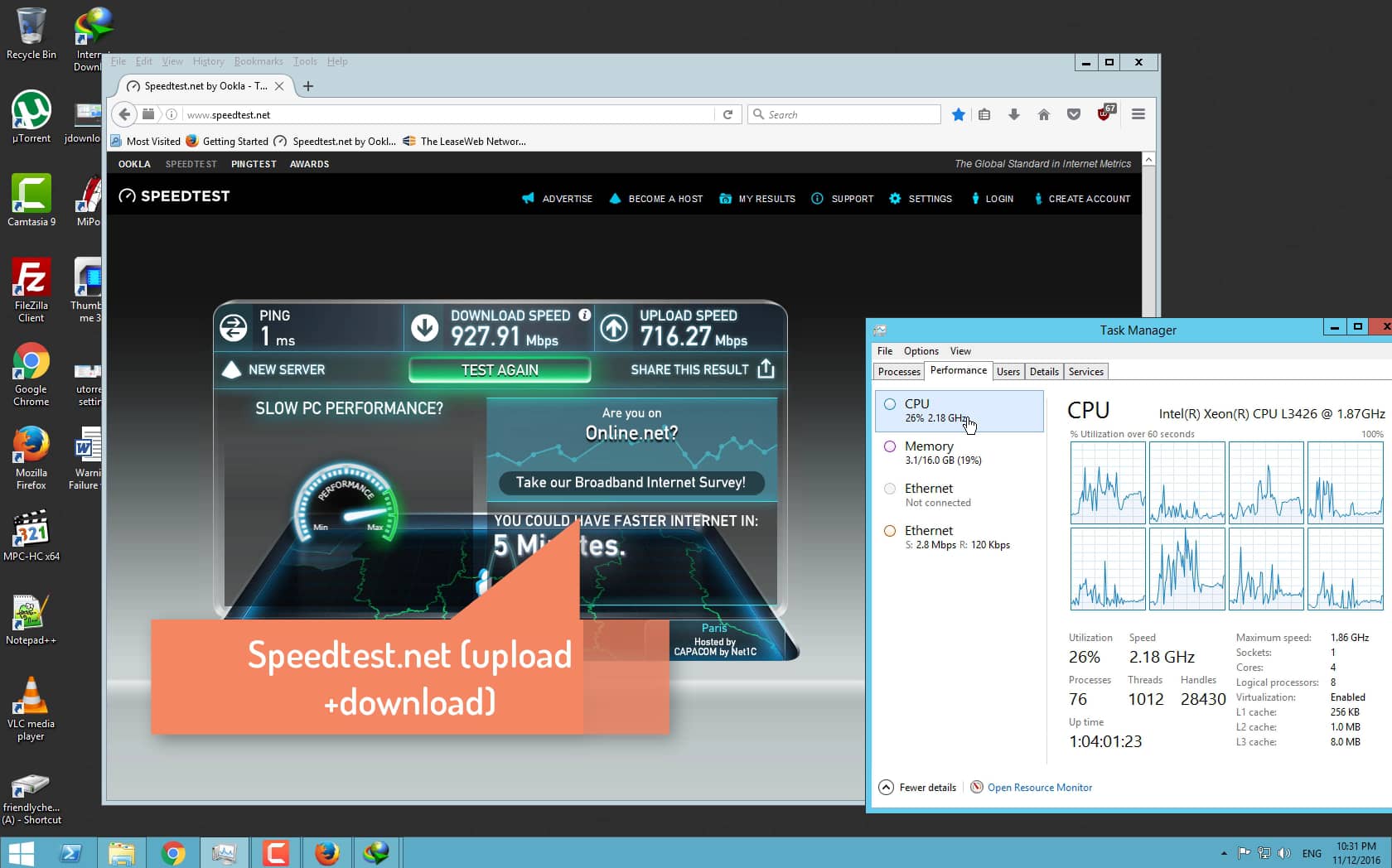Screen dimensions: 1392x868
Task: Open Speedtest Settings via the gear icon
Action: click(x=895, y=199)
